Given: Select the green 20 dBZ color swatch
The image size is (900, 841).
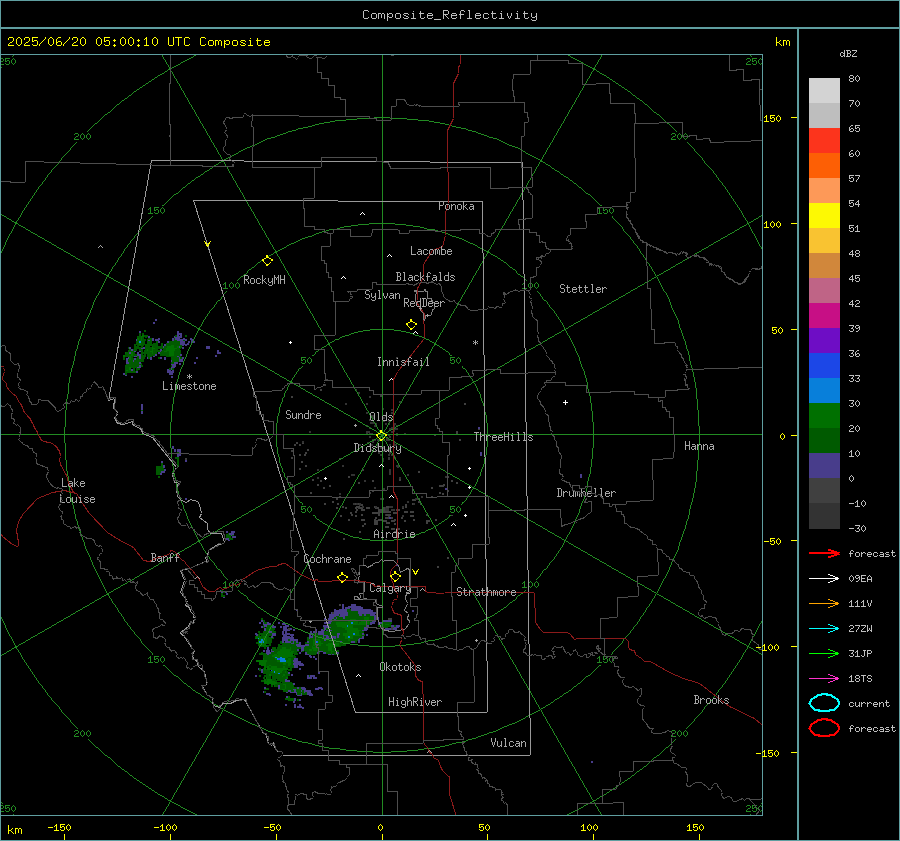Looking at the screenshot, I should click(x=824, y=416).
